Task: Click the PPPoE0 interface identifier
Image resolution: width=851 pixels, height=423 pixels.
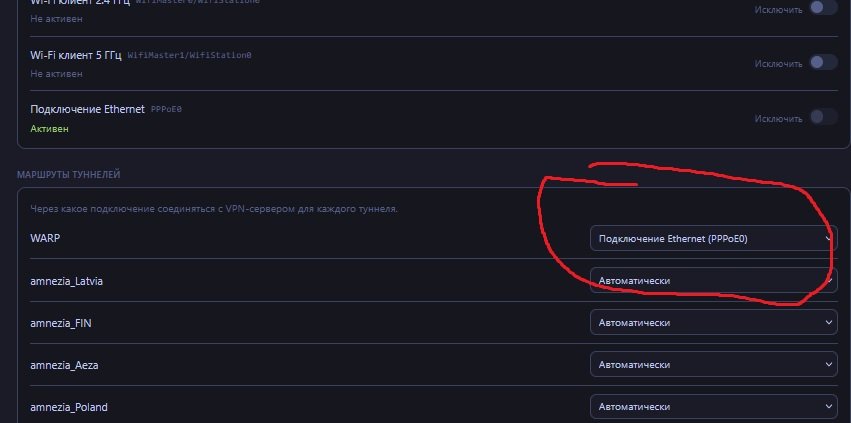Action: click(168, 108)
